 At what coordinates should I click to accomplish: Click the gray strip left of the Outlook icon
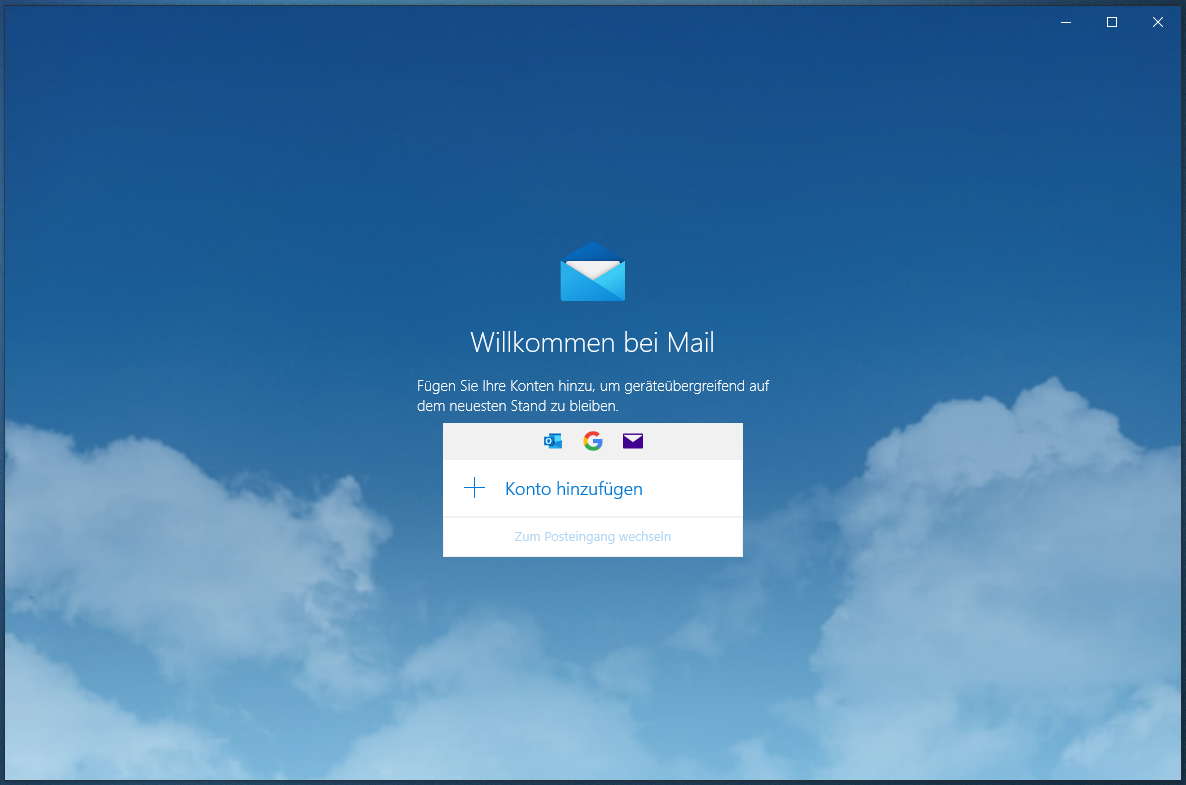click(x=490, y=441)
